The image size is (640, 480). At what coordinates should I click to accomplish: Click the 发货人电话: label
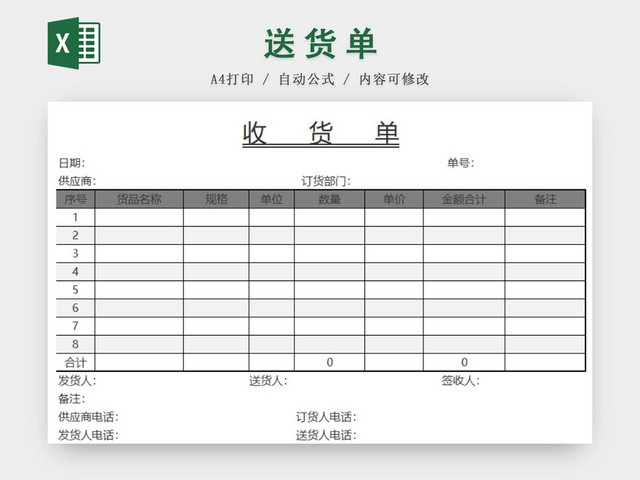(x=88, y=435)
